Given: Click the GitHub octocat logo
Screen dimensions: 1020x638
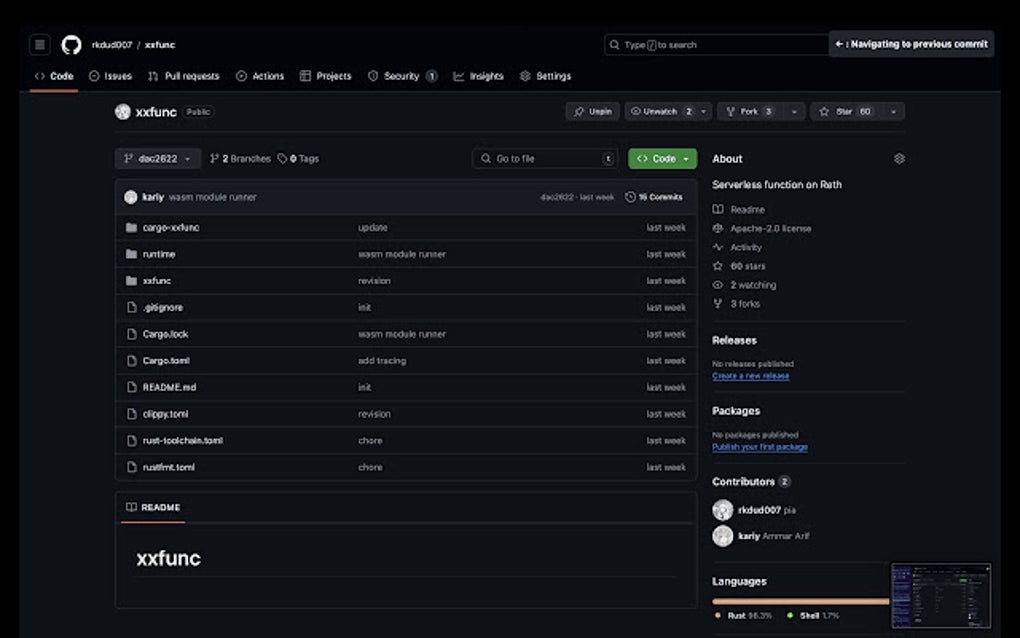Looking at the screenshot, I should [70, 44].
